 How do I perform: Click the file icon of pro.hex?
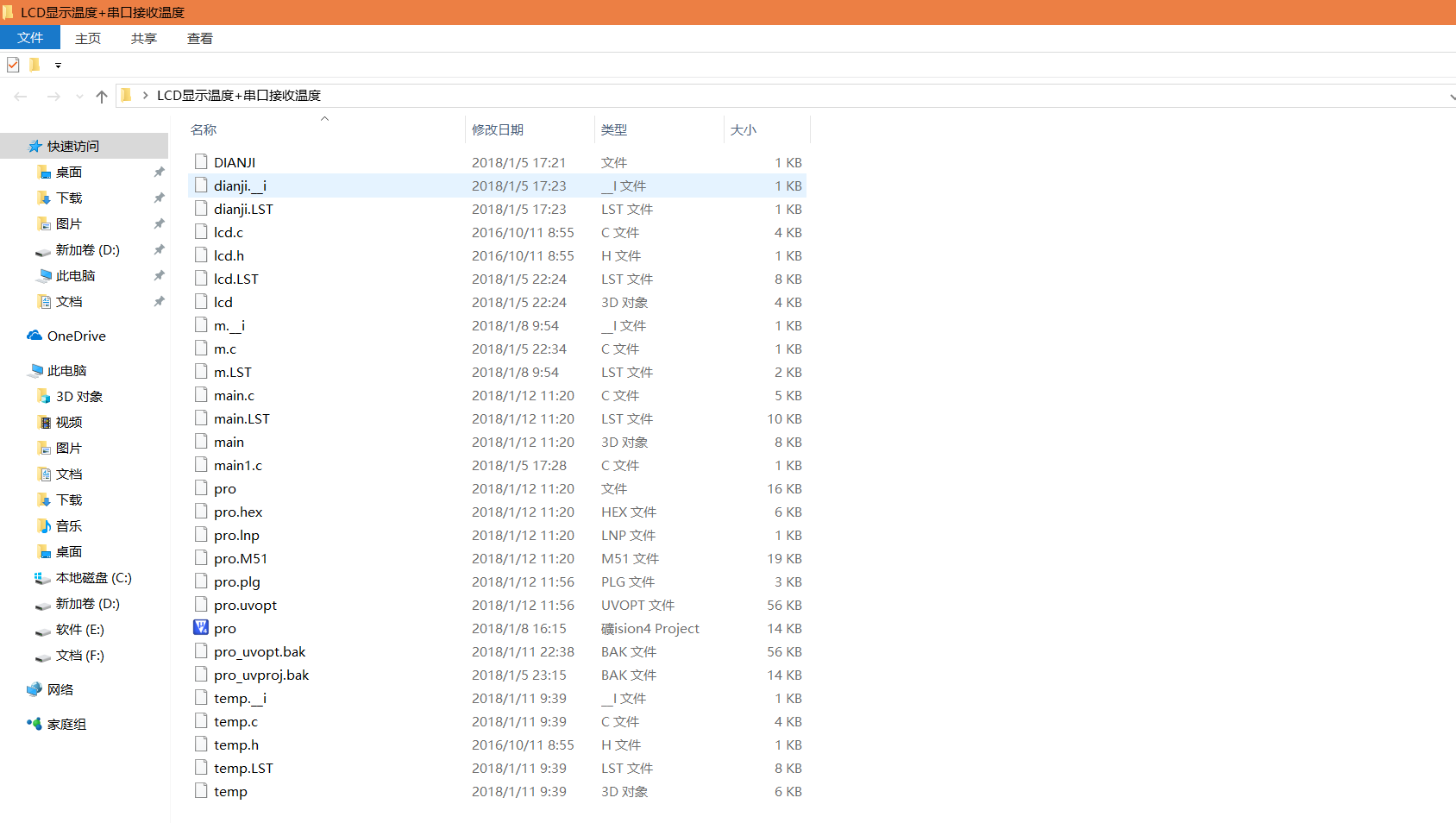click(x=201, y=511)
